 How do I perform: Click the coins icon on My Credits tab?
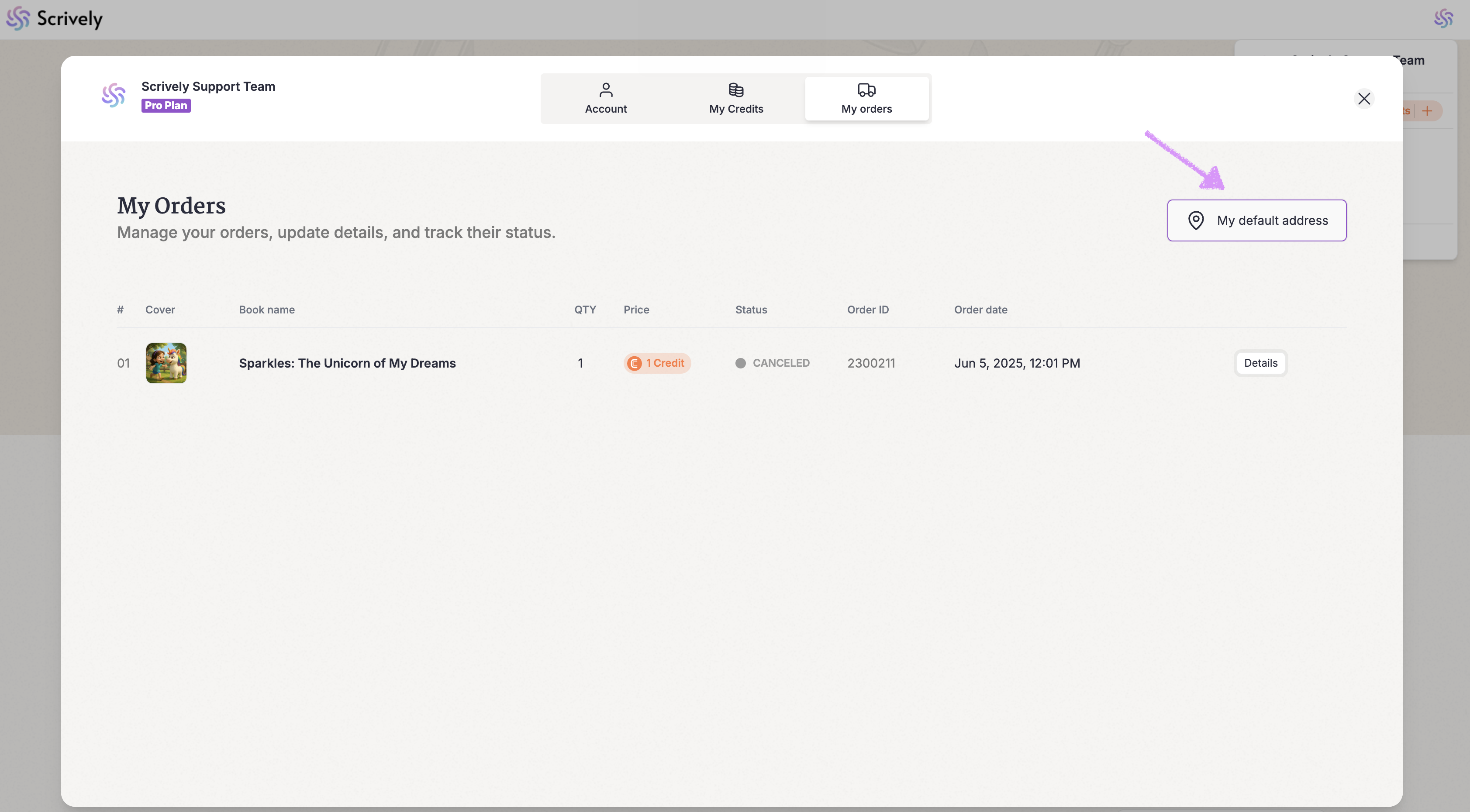pyautogui.click(x=735, y=89)
